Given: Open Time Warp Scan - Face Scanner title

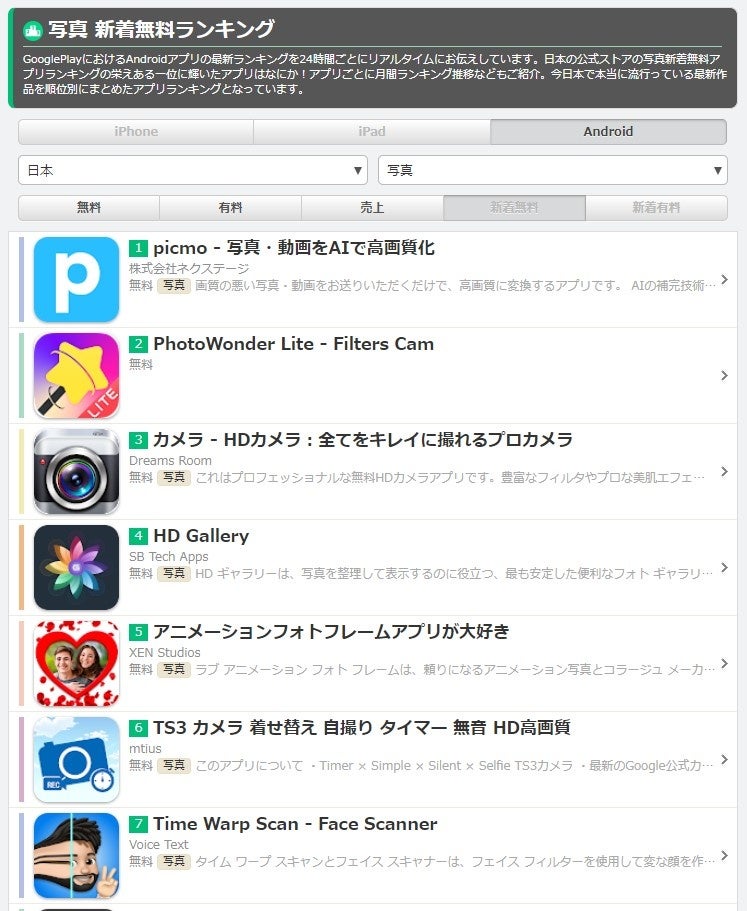Looking at the screenshot, I should coord(295,824).
